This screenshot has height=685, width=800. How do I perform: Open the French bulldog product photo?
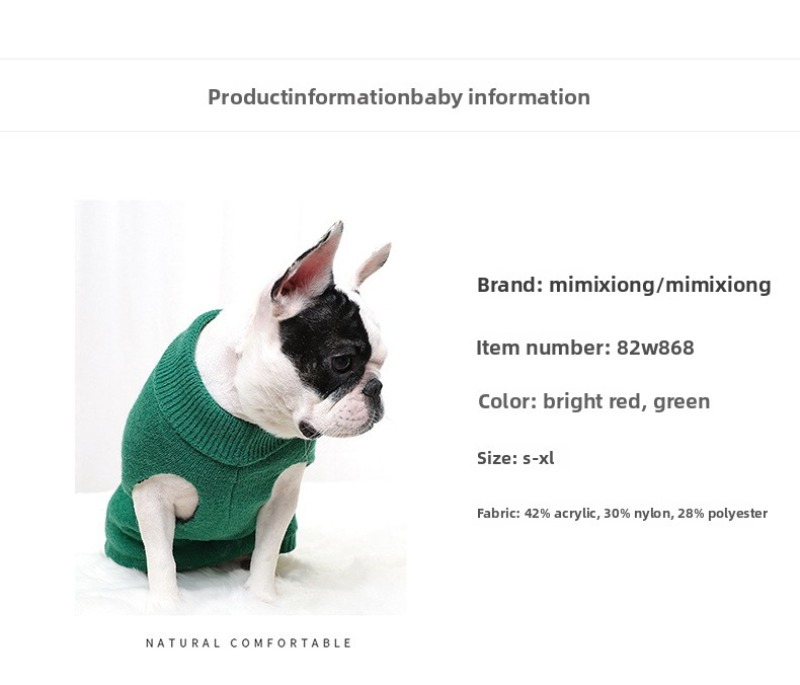(x=240, y=406)
